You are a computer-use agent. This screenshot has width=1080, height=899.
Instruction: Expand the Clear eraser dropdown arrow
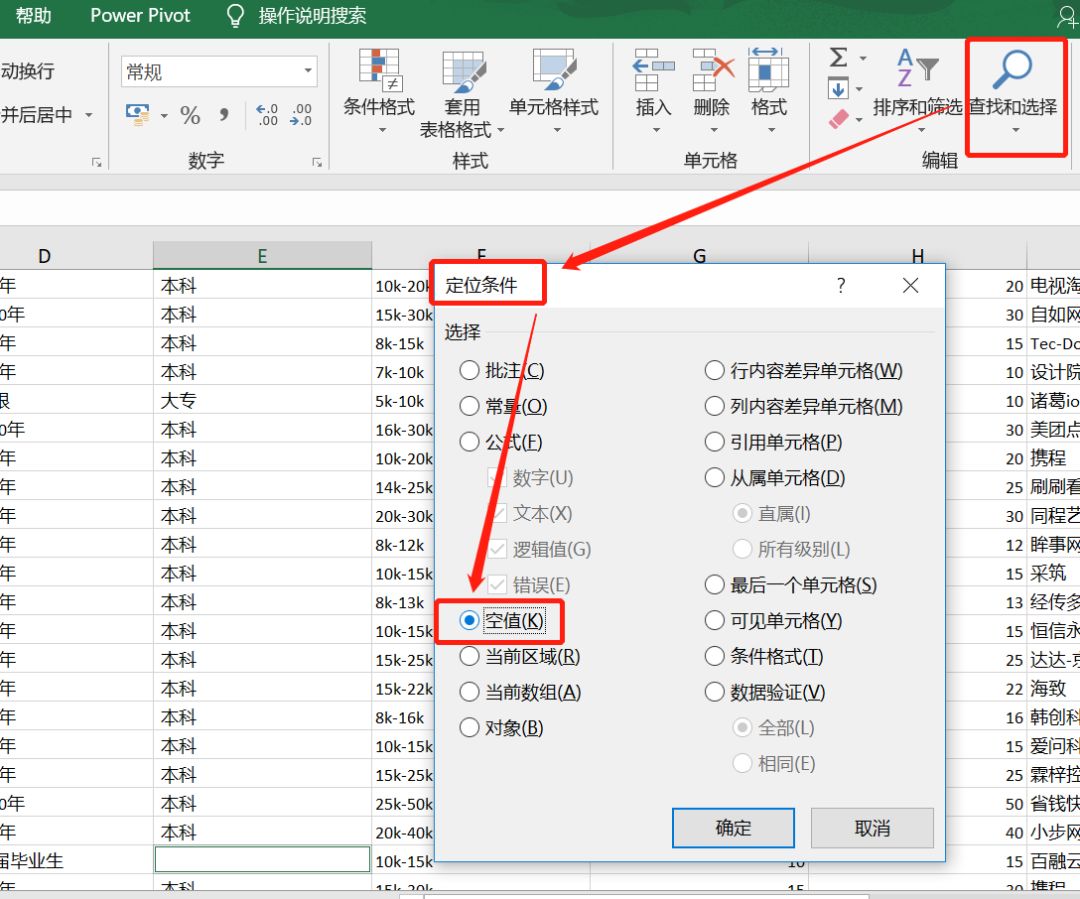pyautogui.click(x=859, y=120)
